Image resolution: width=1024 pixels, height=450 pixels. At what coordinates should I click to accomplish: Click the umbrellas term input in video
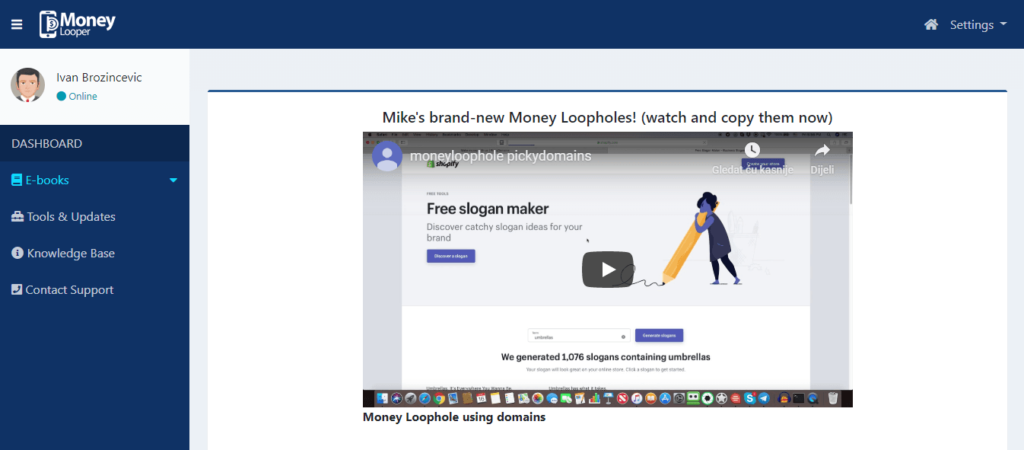[x=579, y=336]
